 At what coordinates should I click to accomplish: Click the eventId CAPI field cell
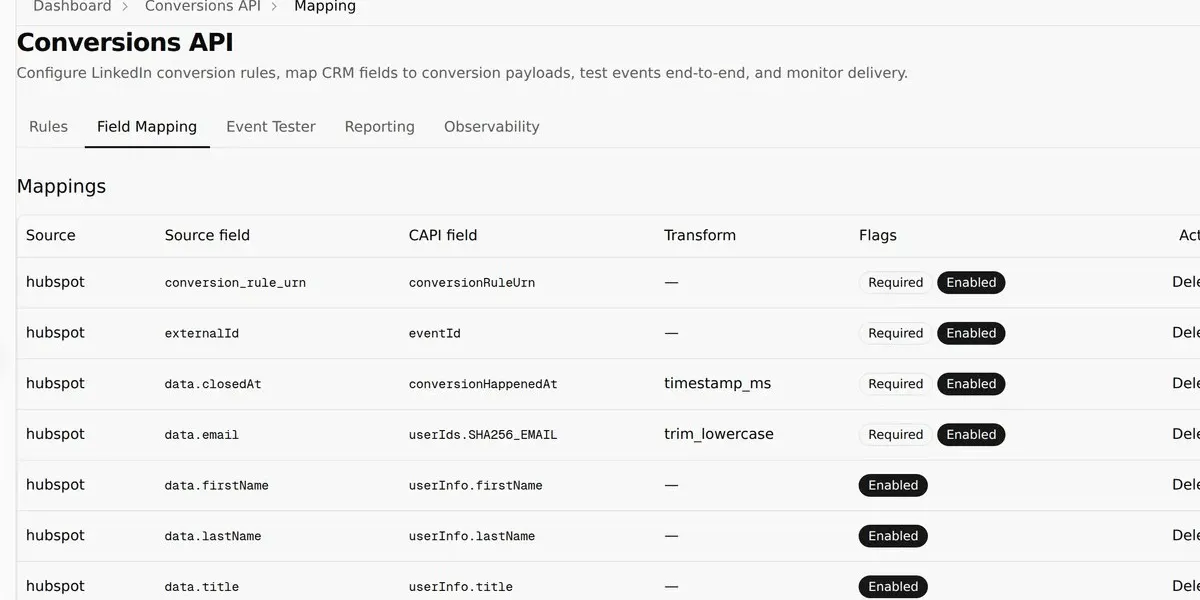tap(435, 333)
